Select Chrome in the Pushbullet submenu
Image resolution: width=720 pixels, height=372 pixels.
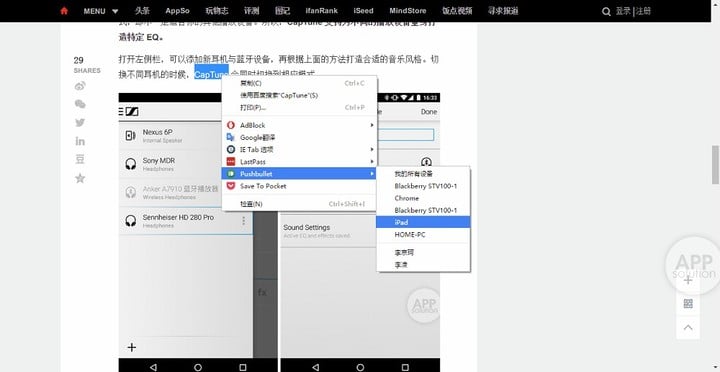(x=423, y=198)
